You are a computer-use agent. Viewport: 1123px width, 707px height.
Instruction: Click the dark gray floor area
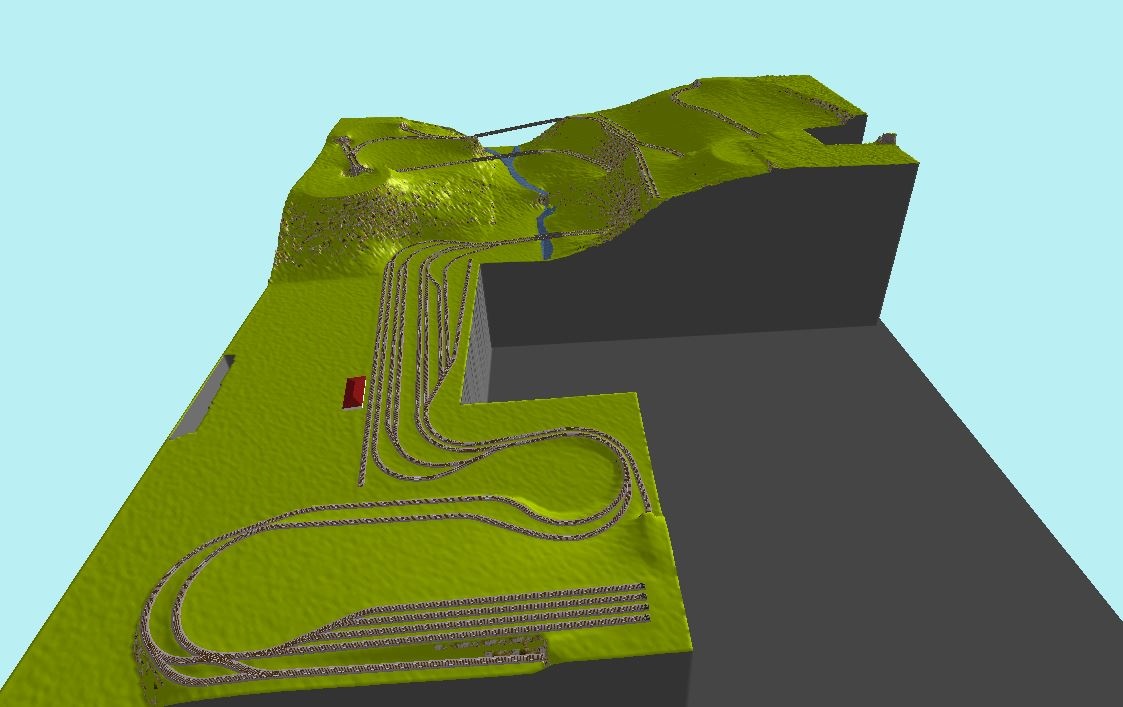(850, 500)
